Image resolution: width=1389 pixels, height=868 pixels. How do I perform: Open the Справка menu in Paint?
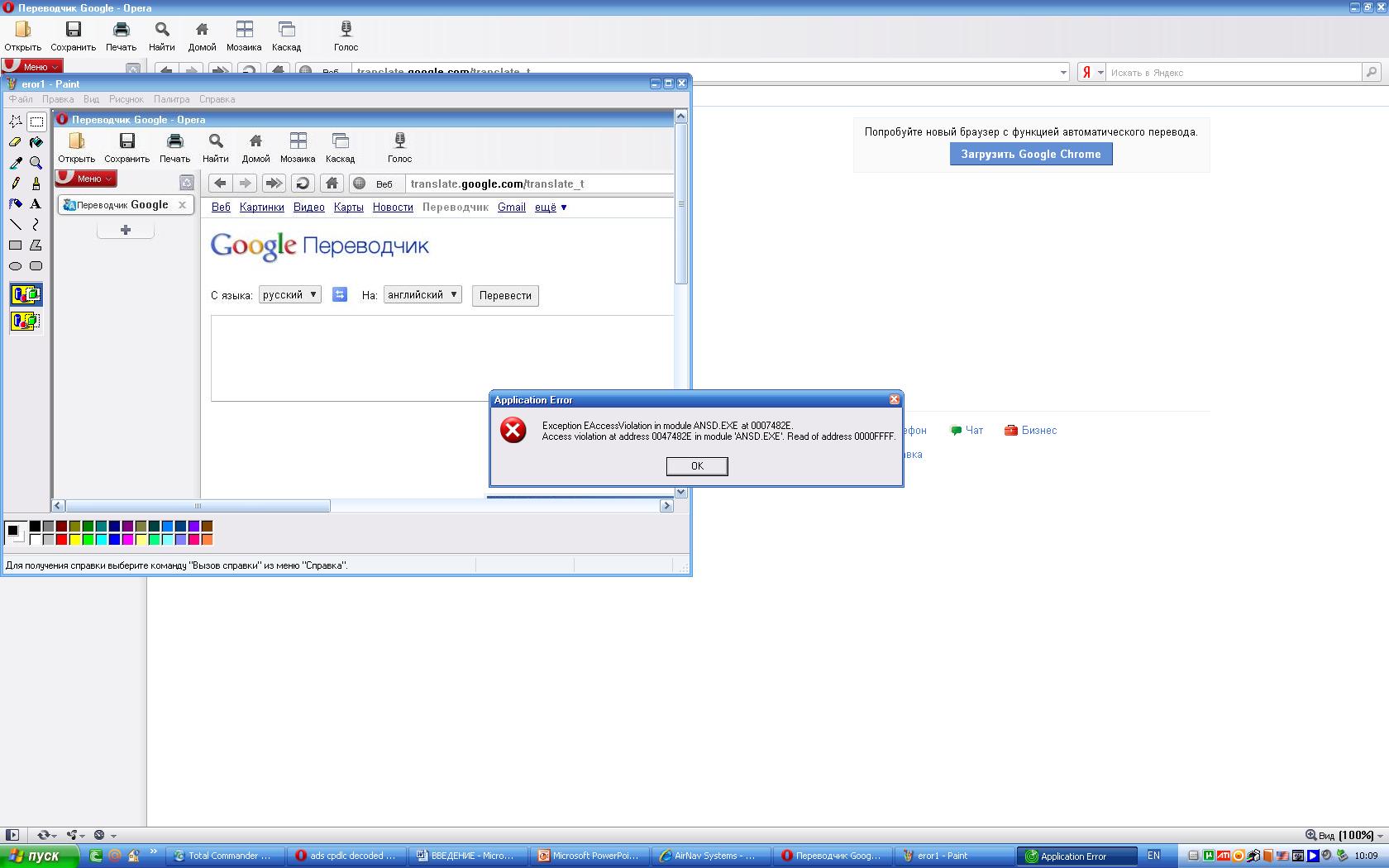[x=217, y=99]
